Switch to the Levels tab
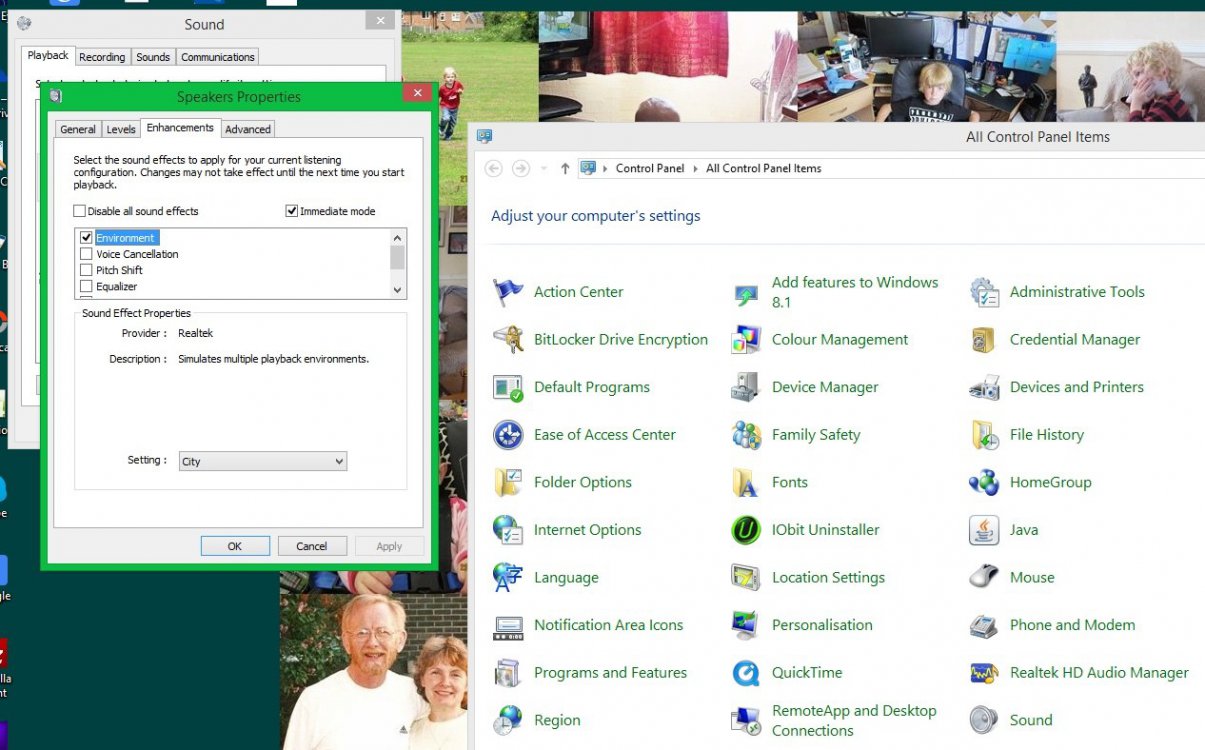 [120, 128]
